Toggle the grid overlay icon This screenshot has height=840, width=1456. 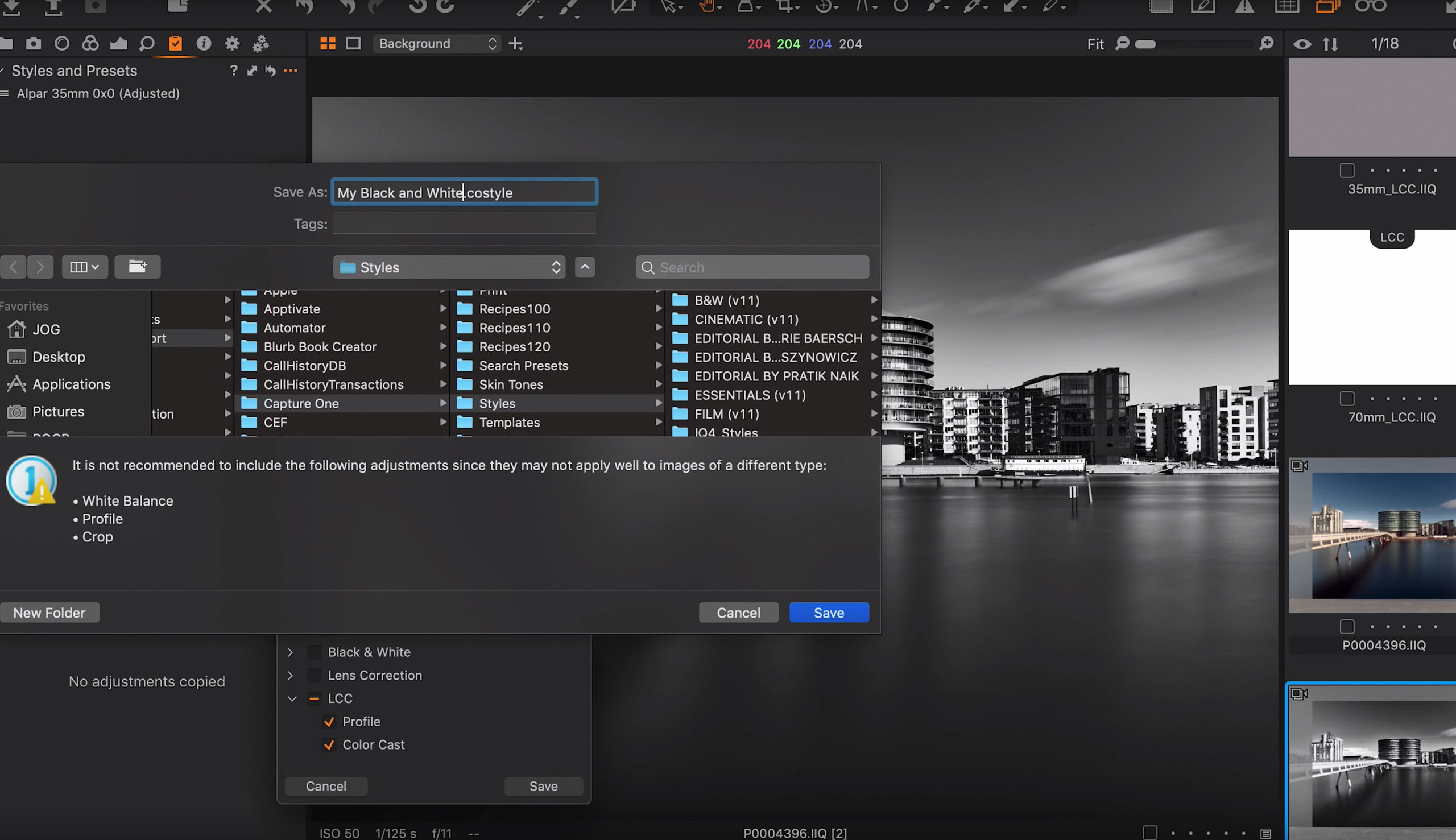point(1286,7)
